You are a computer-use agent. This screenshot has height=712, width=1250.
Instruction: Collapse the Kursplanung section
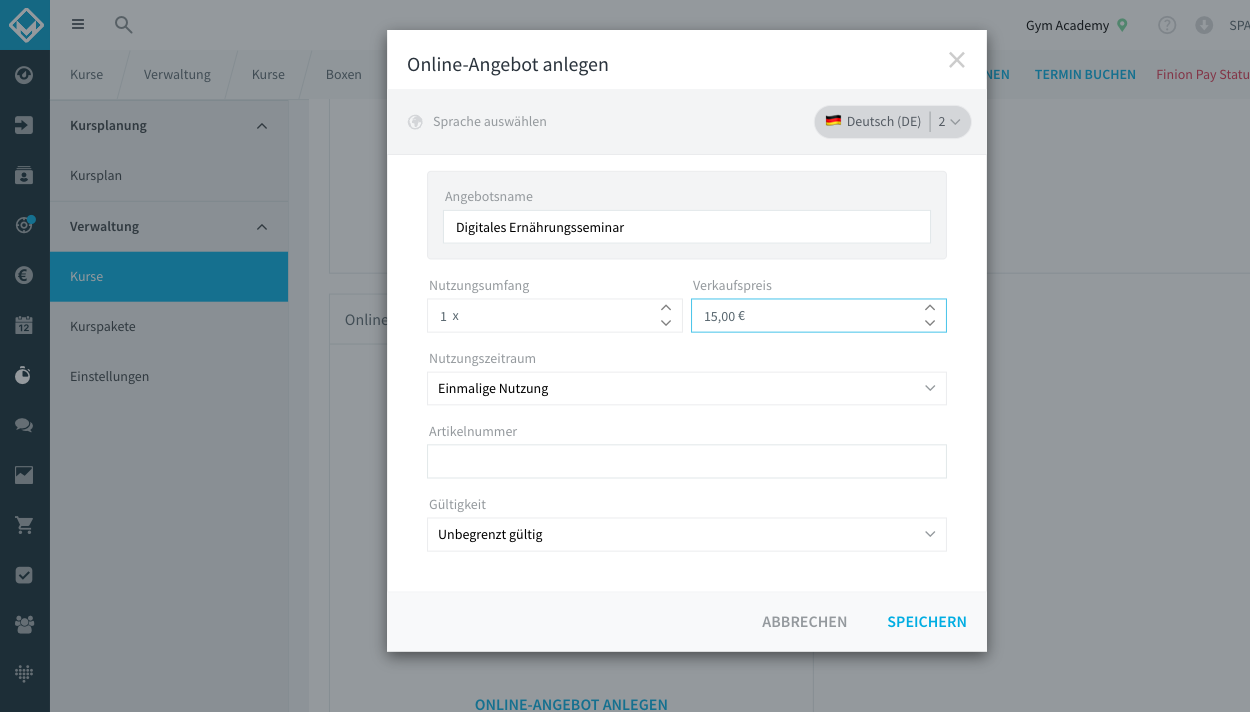pos(262,126)
